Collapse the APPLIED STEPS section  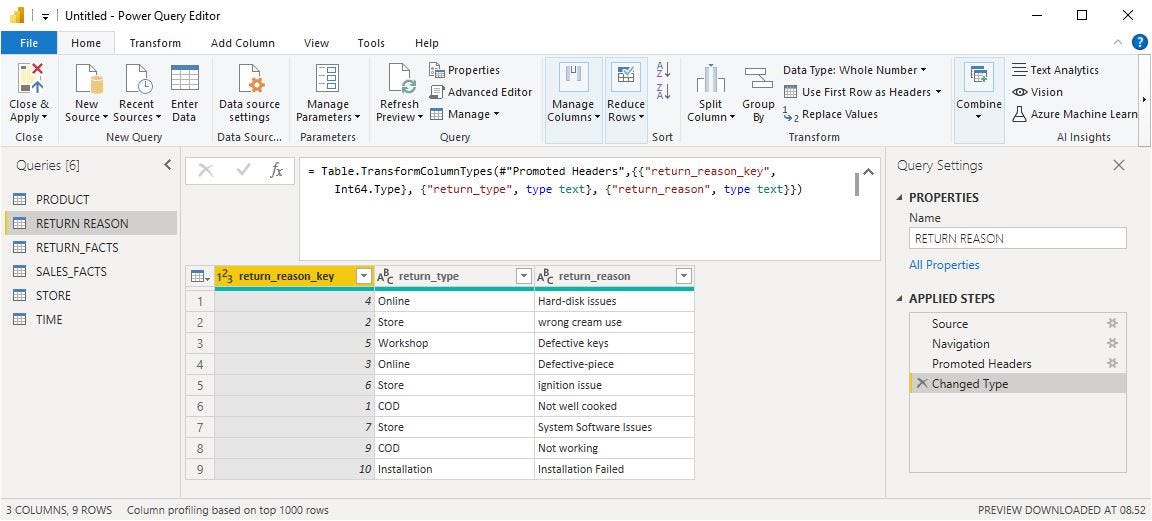[901, 299]
